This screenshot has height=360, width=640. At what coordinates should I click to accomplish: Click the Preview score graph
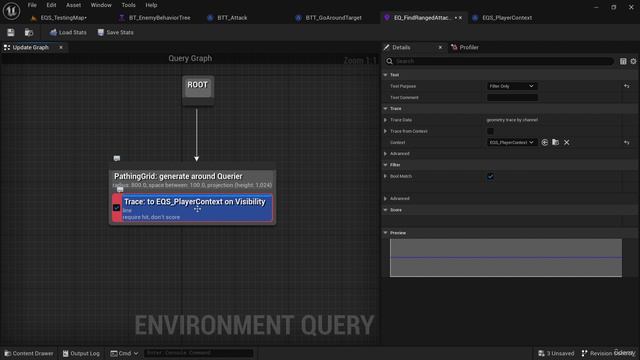coord(506,258)
